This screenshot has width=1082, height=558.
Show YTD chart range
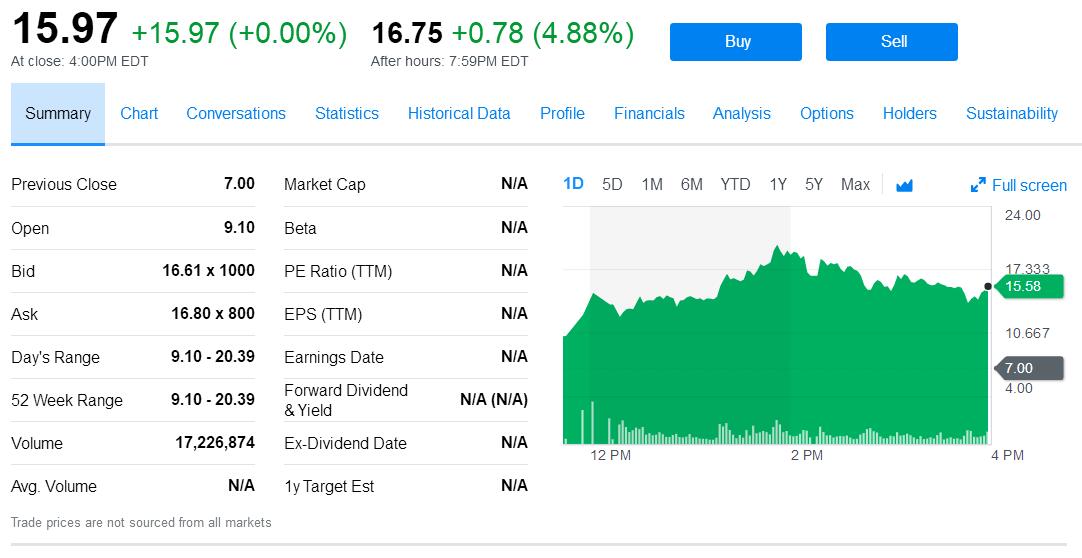coord(735,184)
